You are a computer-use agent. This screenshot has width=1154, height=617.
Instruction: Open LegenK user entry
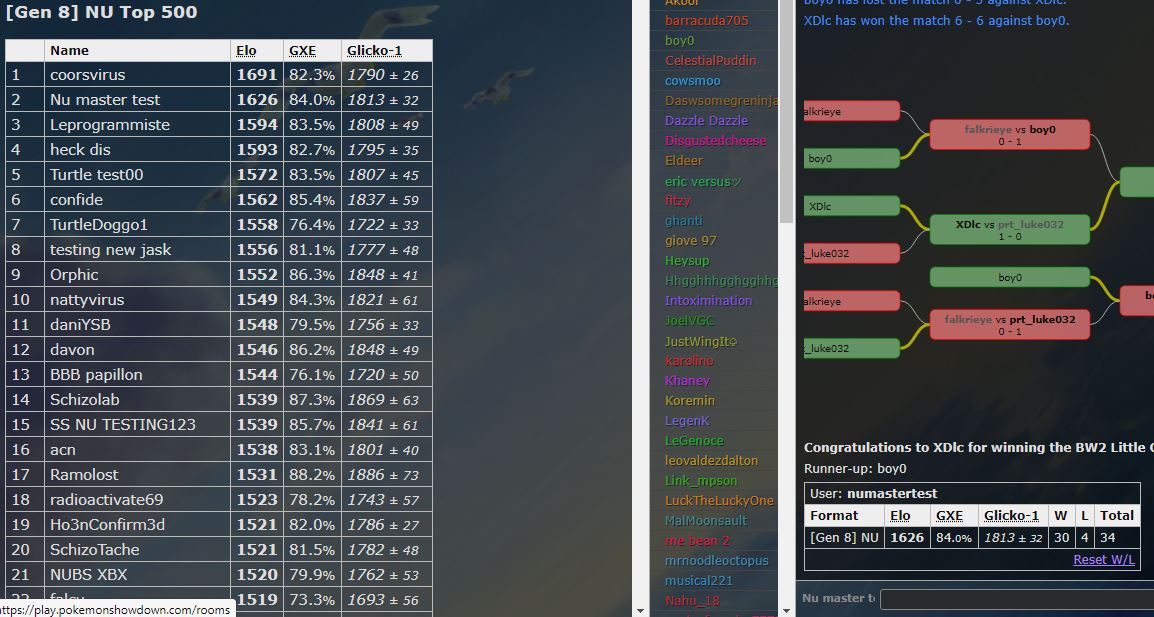[x=687, y=420]
